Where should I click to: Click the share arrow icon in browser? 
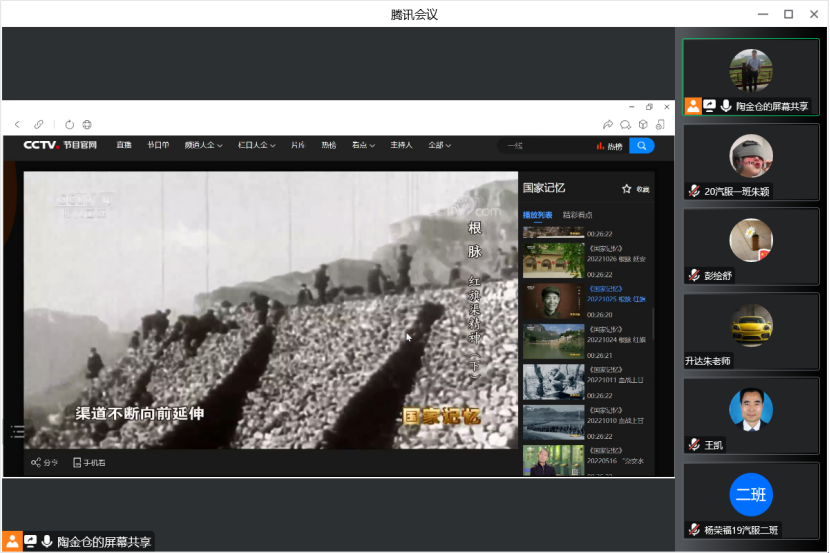point(608,125)
